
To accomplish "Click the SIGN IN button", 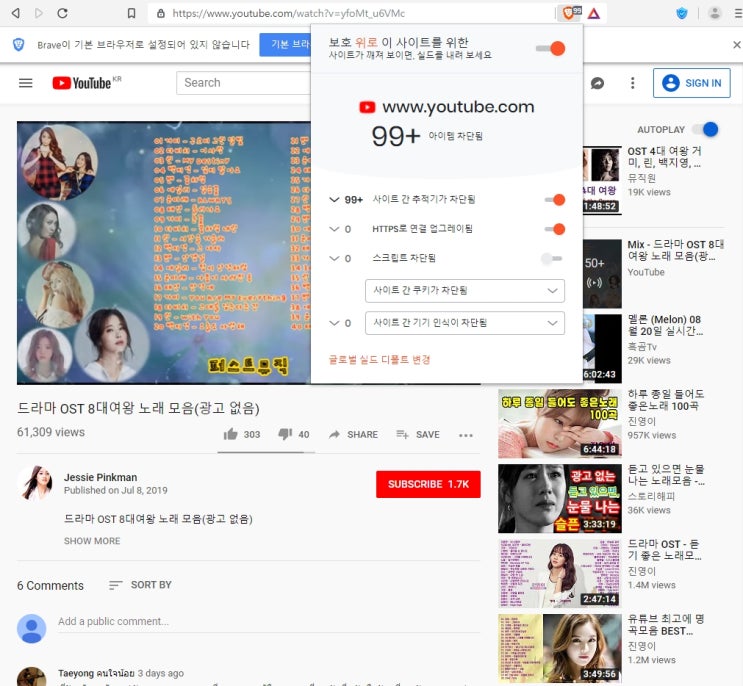I will [691, 83].
